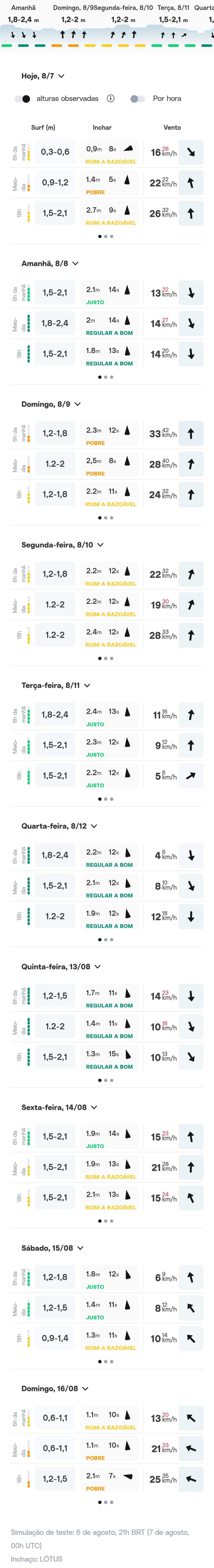Select the 1,8-2,4 surf height on Amanhã midday
Screen dimensions: 214x1568
tap(55, 323)
